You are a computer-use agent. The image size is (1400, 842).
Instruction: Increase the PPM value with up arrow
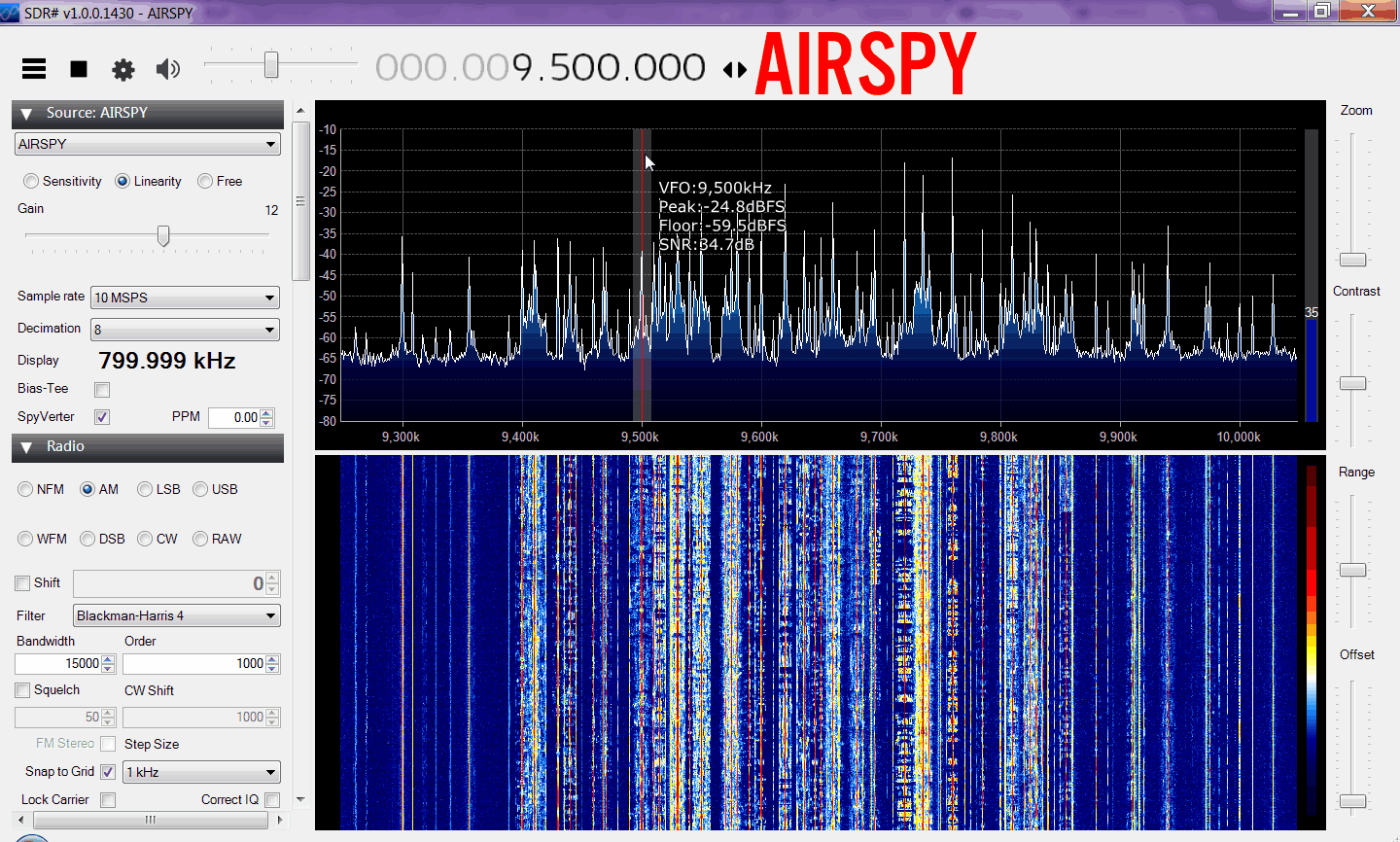267,412
